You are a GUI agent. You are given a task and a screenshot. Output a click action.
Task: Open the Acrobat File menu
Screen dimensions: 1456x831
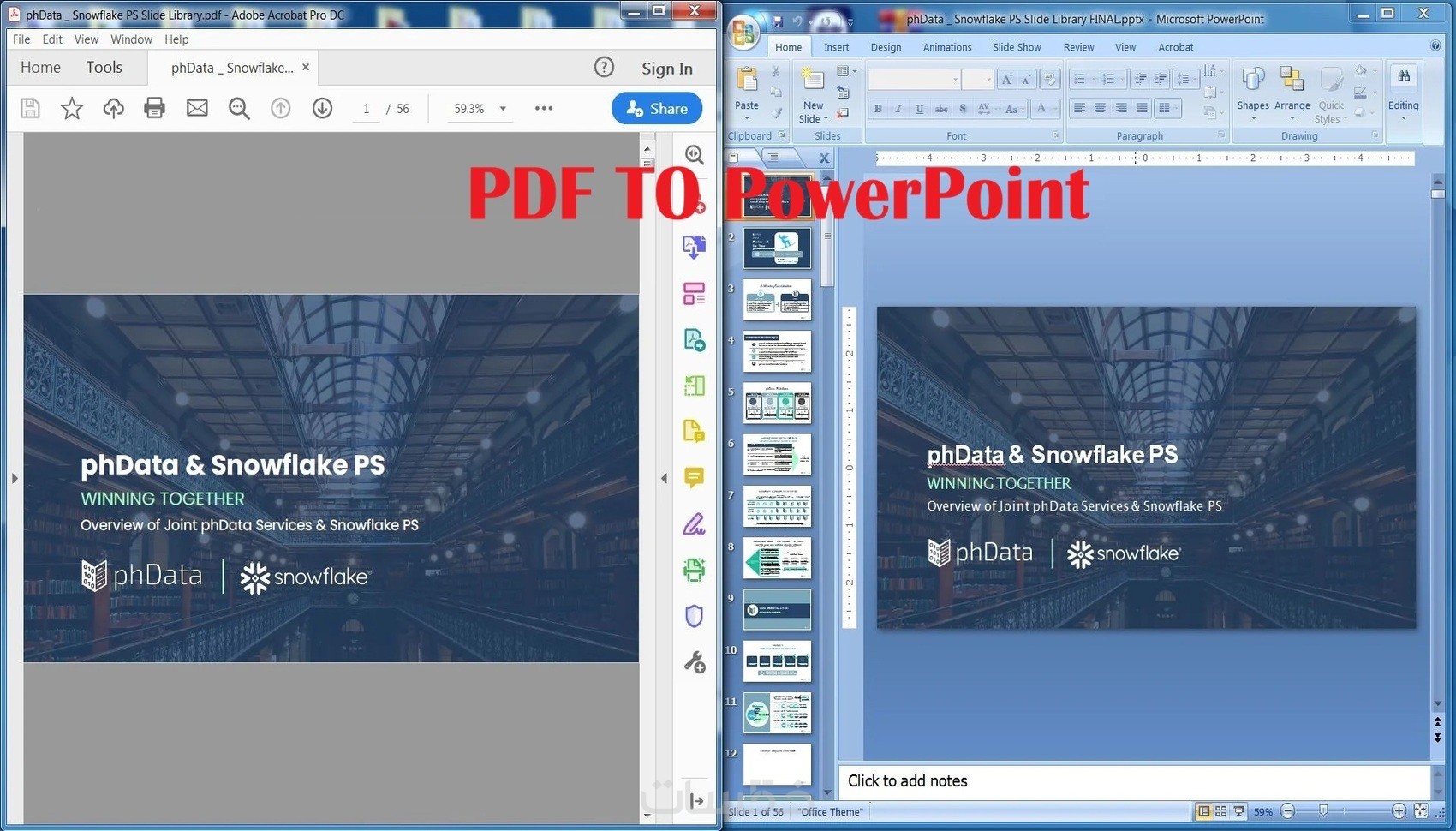point(21,39)
